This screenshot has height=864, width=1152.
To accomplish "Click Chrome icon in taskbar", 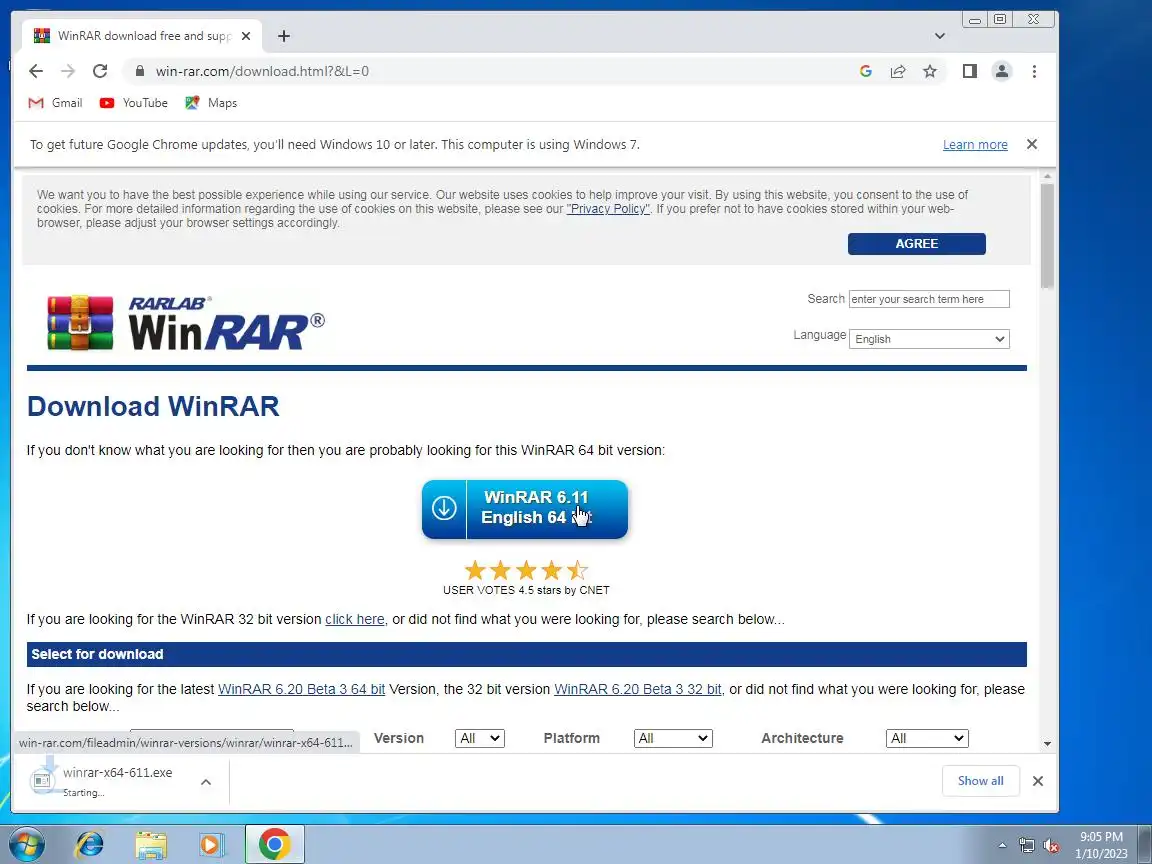I will (x=274, y=845).
